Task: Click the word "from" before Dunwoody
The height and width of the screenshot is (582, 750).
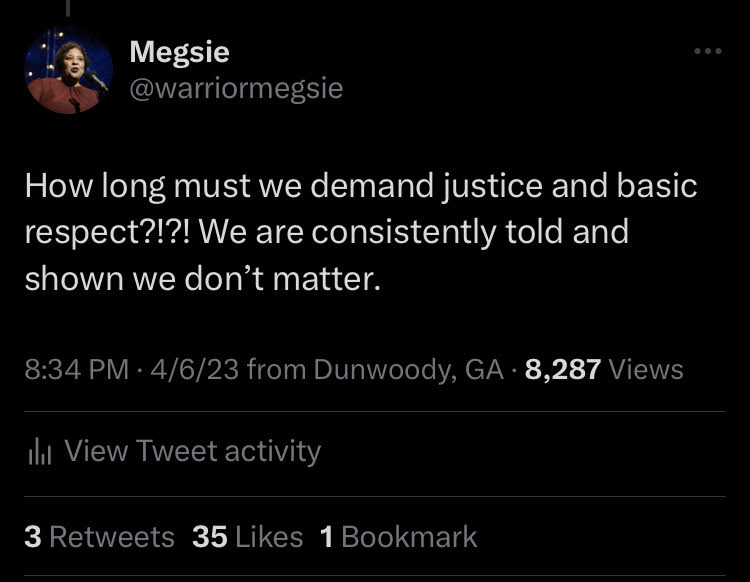Action: pos(275,370)
